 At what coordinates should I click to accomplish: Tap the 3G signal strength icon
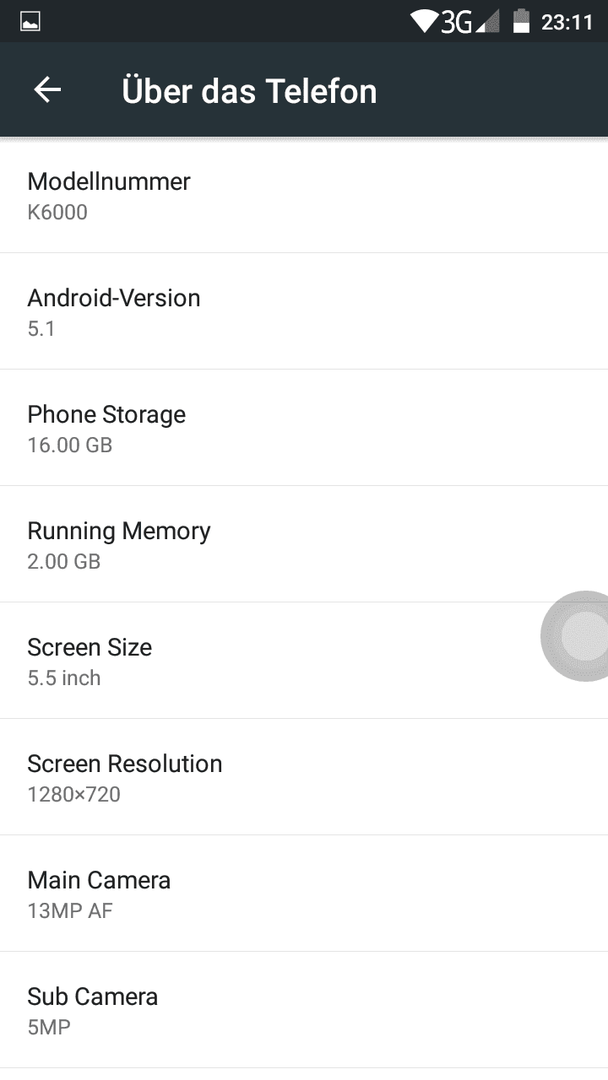coord(471,21)
